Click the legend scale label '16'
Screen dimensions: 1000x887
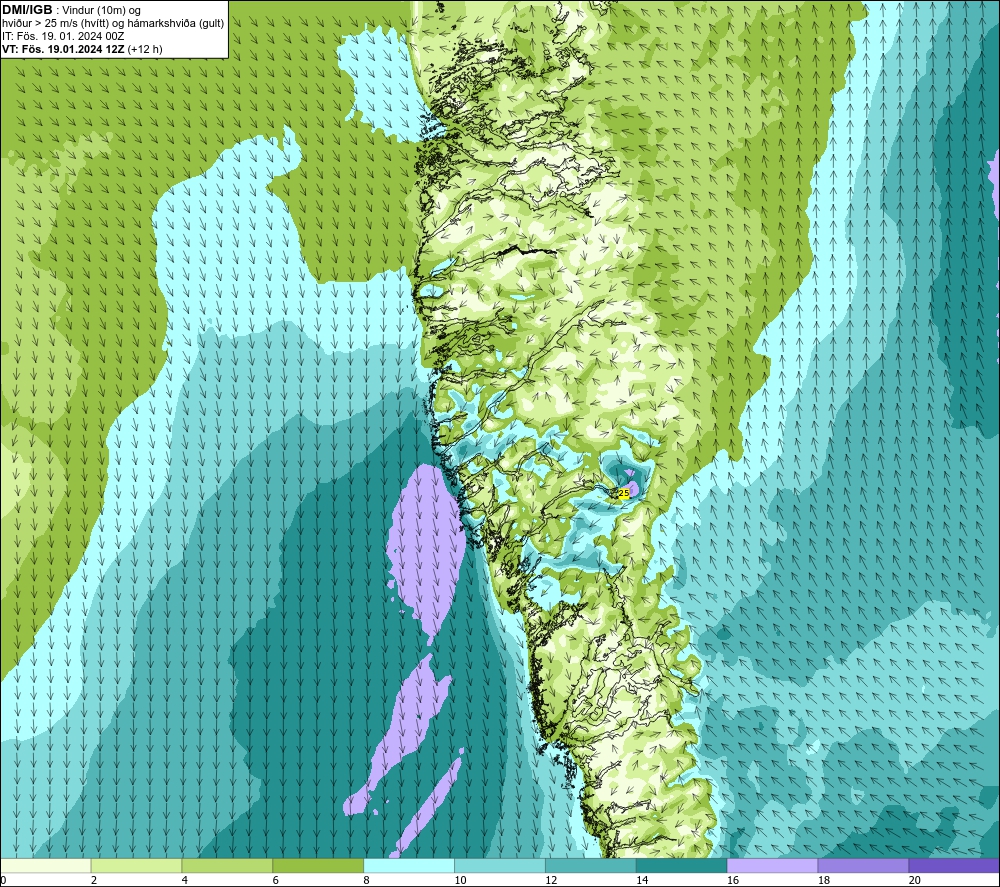point(733,880)
